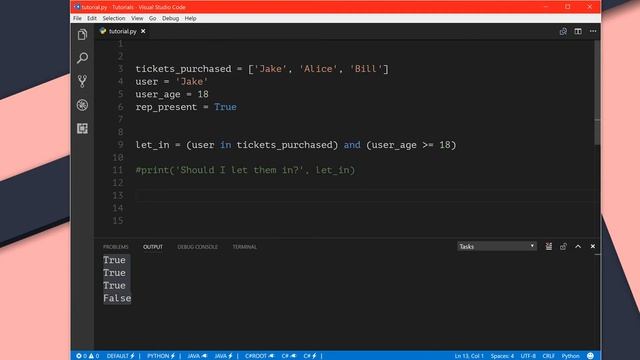Click line number 15 in the gutter
The image size is (640, 360).
[x=118, y=221]
